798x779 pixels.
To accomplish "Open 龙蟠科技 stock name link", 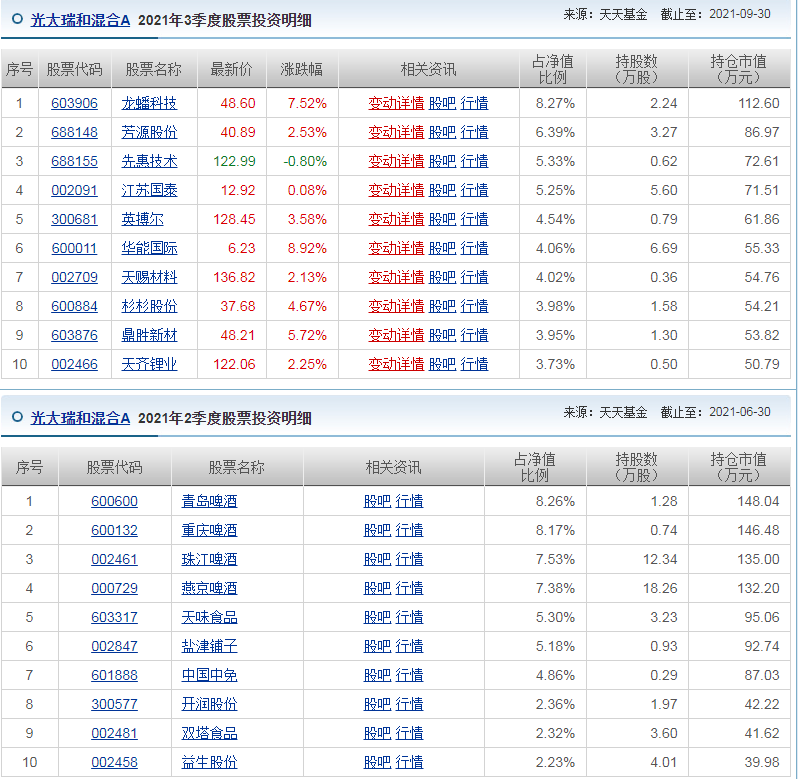I will [x=149, y=103].
